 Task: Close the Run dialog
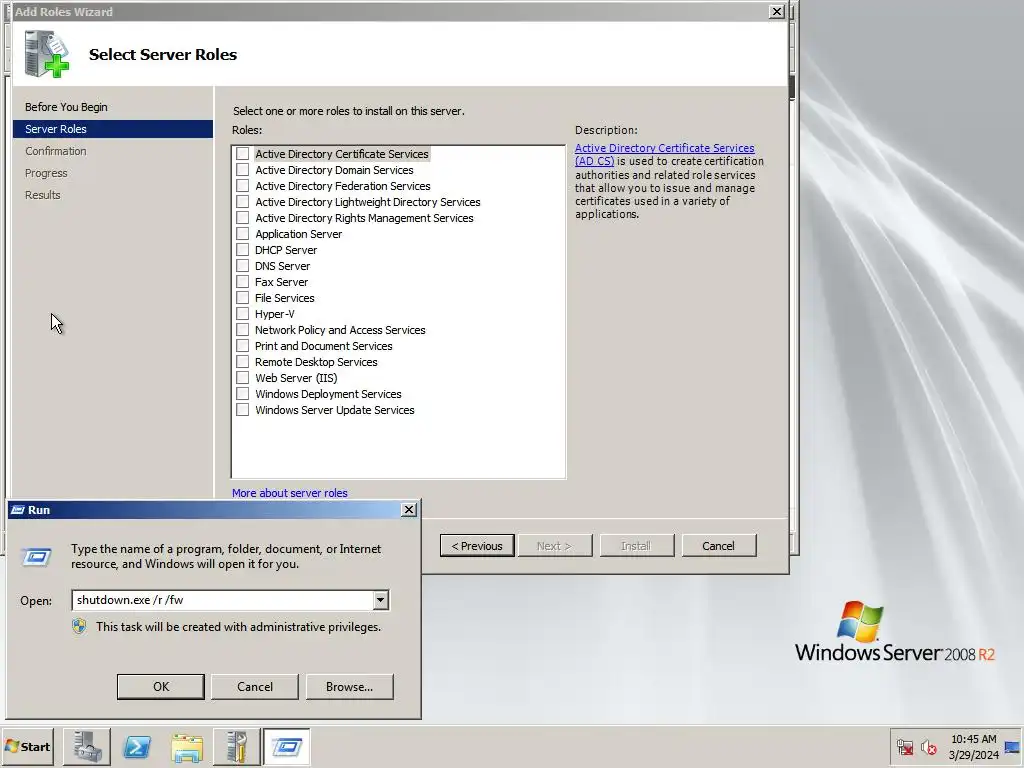click(409, 510)
